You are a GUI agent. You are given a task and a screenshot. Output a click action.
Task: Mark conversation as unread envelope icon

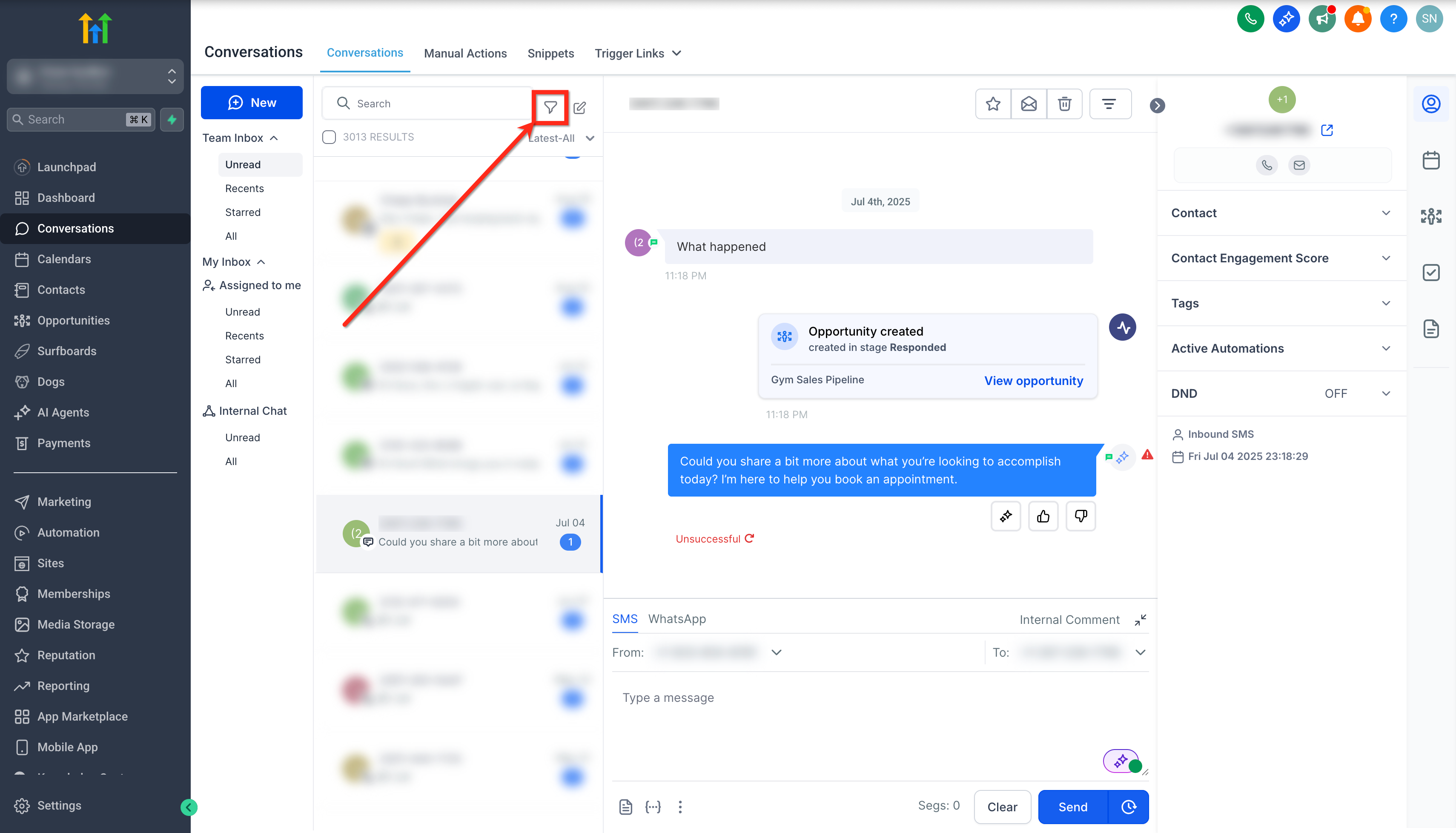pyautogui.click(x=1028, y=103)
